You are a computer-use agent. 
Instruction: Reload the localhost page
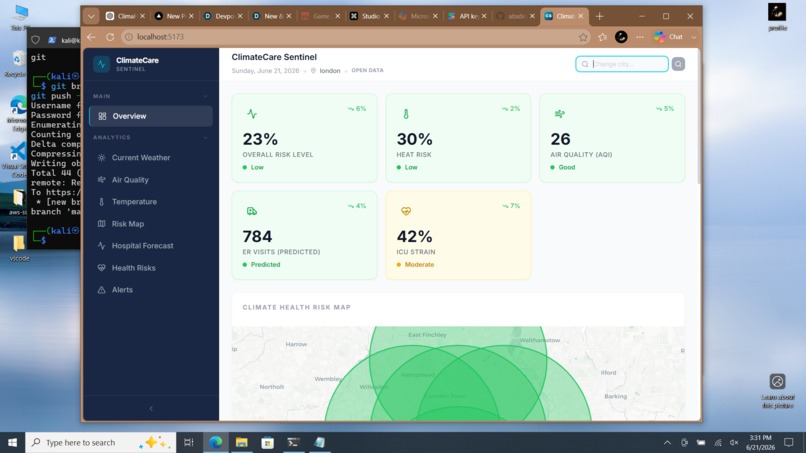[x=110, y=37]
